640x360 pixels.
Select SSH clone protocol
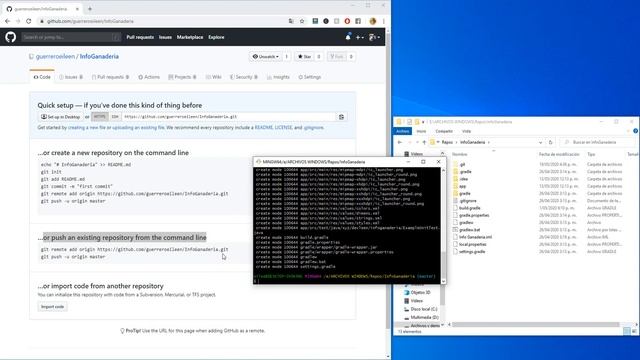coord(115,117)
